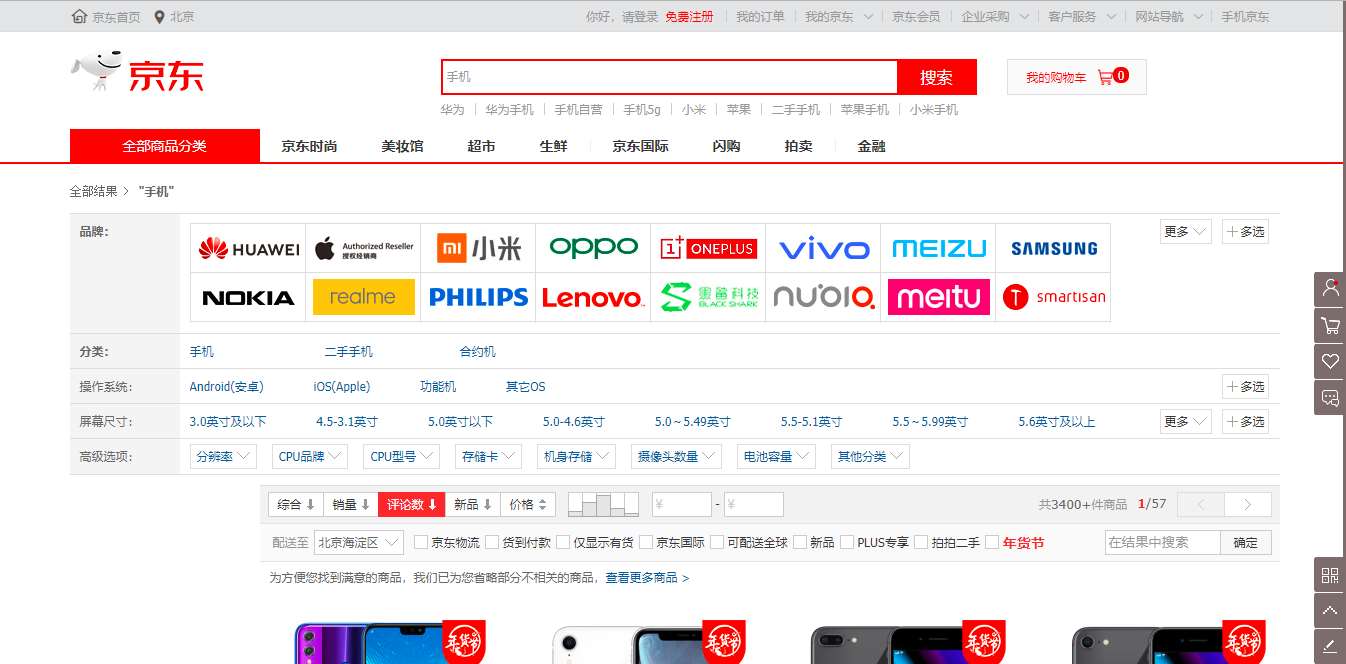Click the 确定 button for in-result search
This screenshot has height=664, width=1346.
click(x=1246, y=543)
